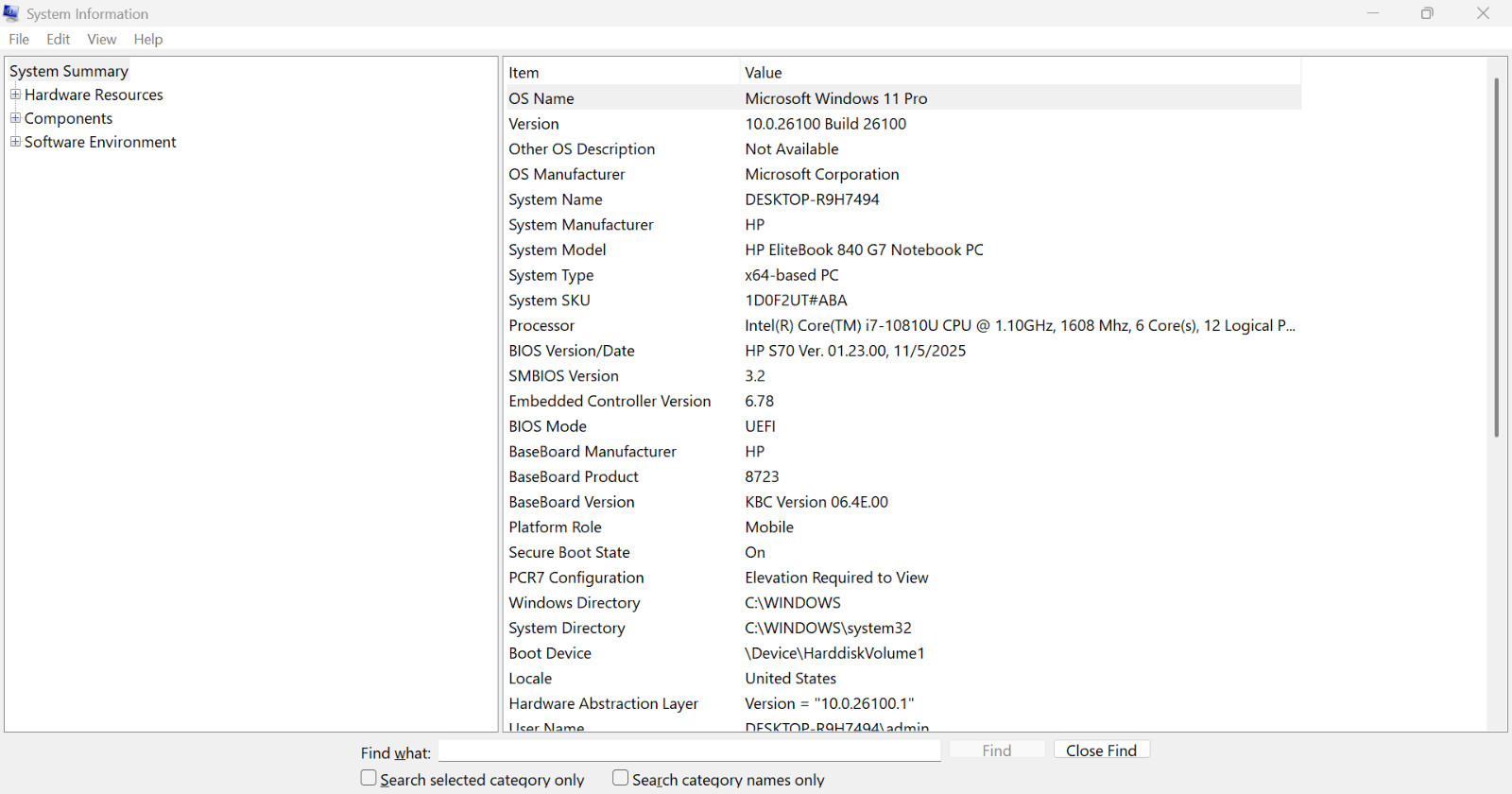This screenshot has width=1512, height=794.
Task: Click the OS Manufacturer item
Action: coord(567,175)
